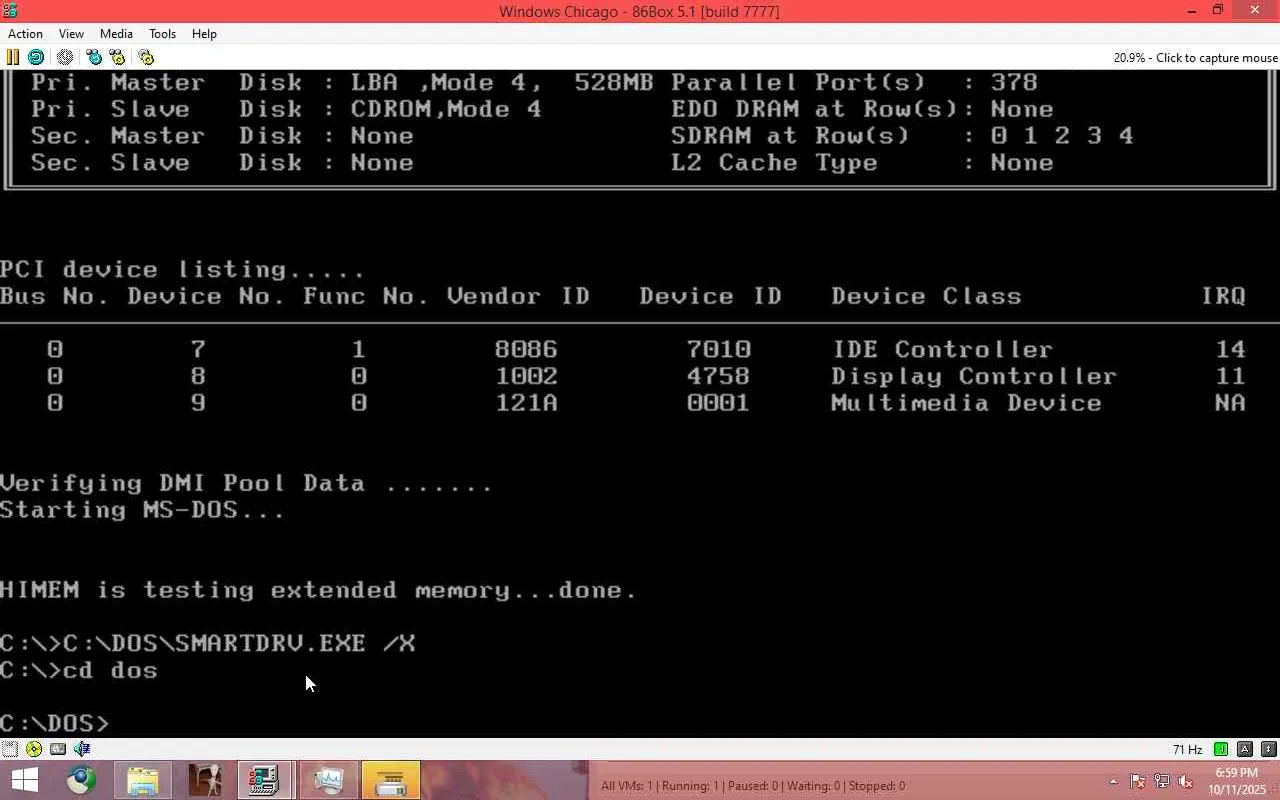Screen dimensions: 1280x800
Task: Send Ctrl+Alt+Esc using the toolbar icon
Action: click(117, 57)
